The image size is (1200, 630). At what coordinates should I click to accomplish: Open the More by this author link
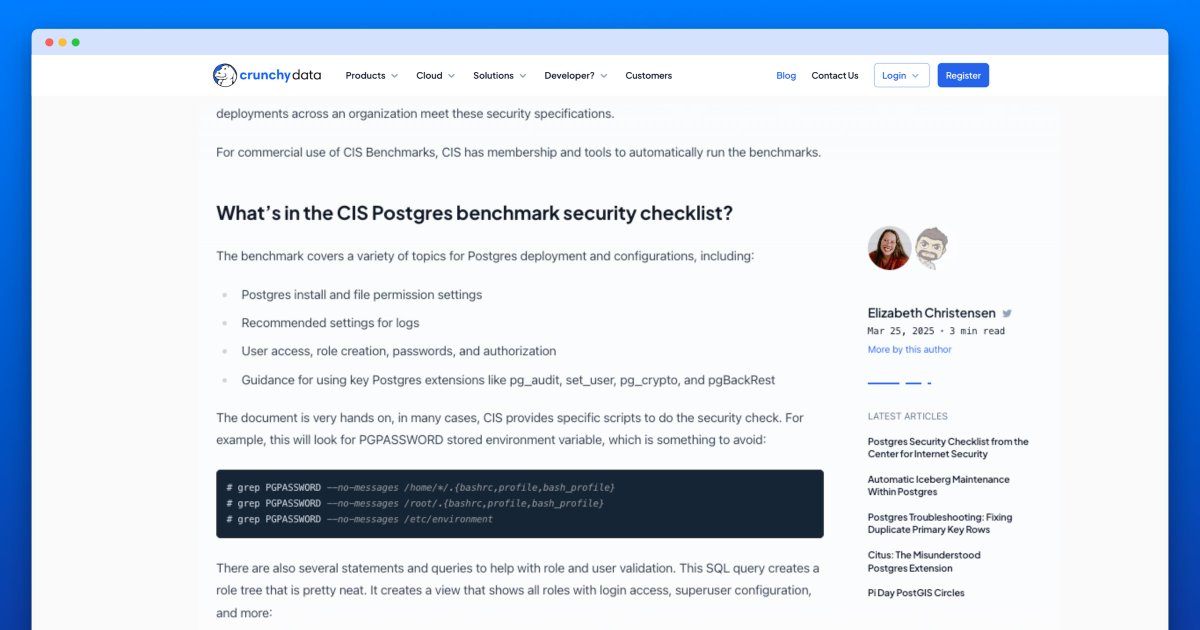[x=909, y=348]
